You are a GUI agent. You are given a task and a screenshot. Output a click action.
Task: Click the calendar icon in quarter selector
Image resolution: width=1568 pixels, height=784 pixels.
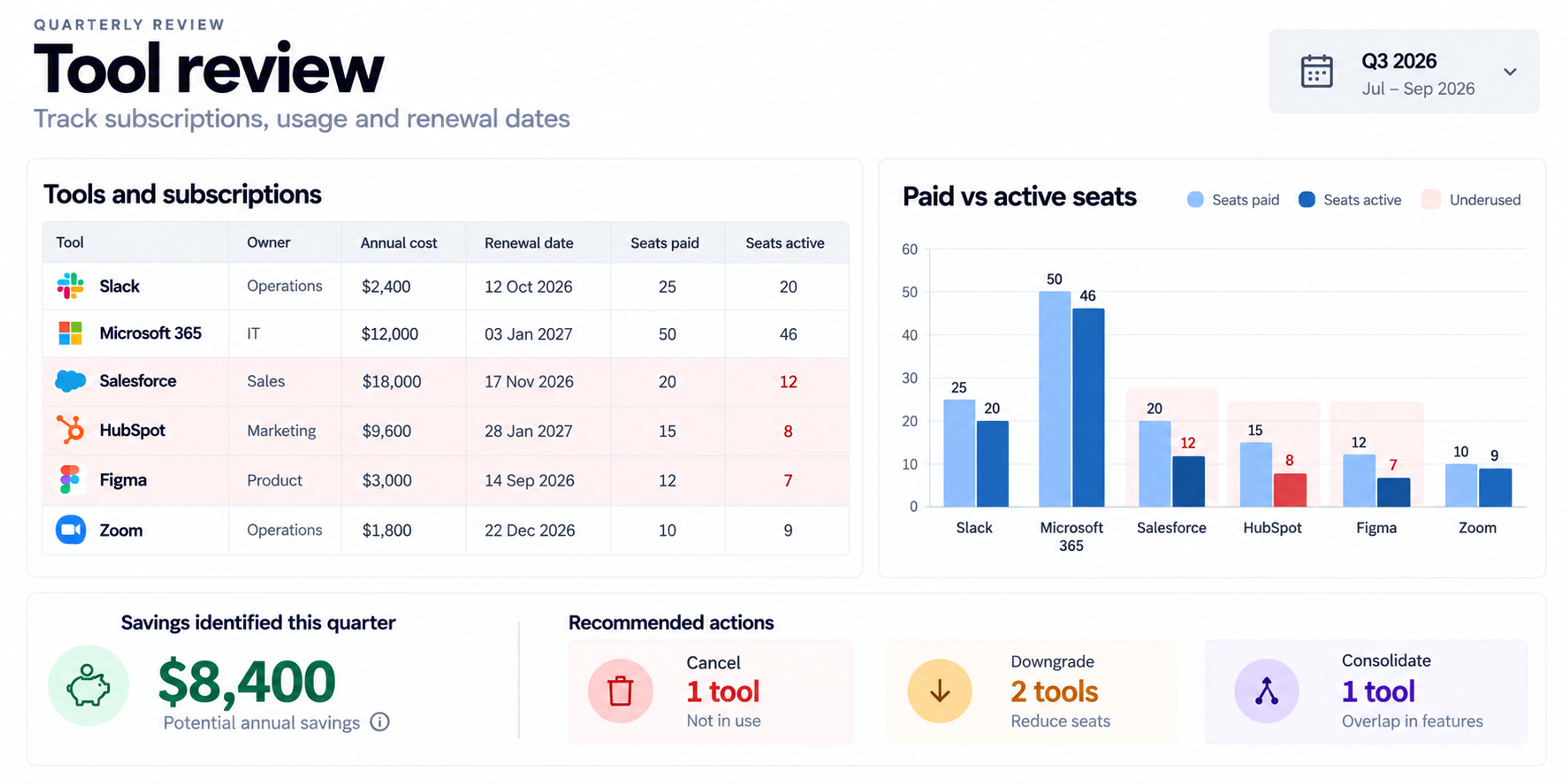coord(1316,72)
